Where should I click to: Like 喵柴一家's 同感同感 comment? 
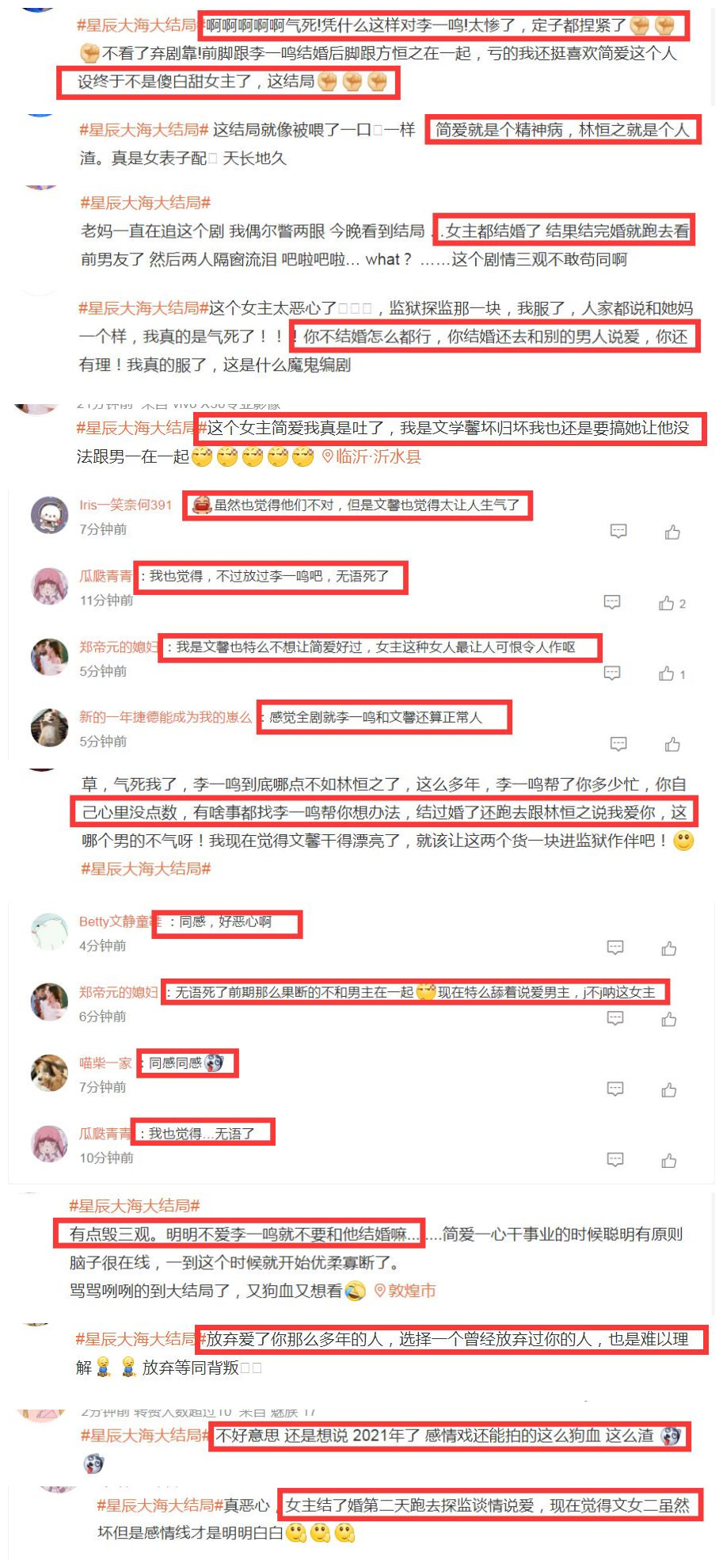click(669, 1090)
